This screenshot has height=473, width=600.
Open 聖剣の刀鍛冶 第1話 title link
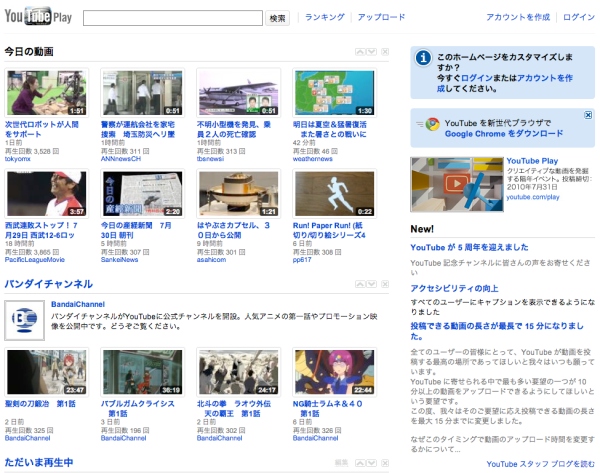tap(40, 404)
